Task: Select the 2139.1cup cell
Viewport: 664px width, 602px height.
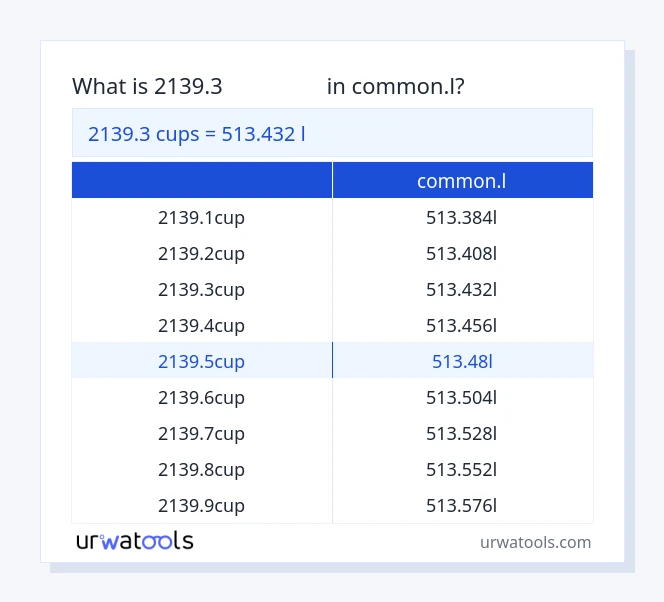Action: click(201, 217)
